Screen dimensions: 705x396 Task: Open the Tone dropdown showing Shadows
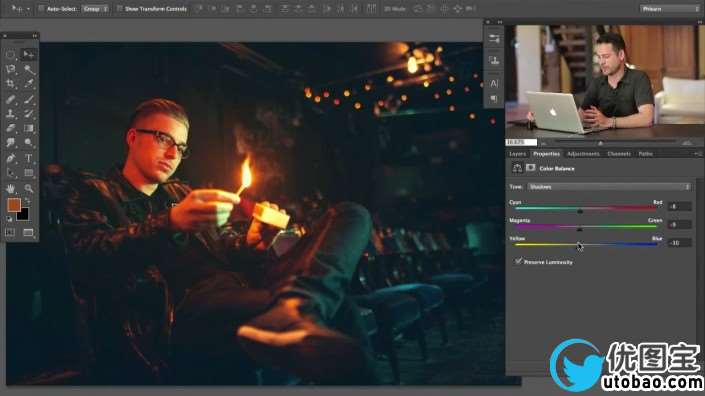click(609, 187)
